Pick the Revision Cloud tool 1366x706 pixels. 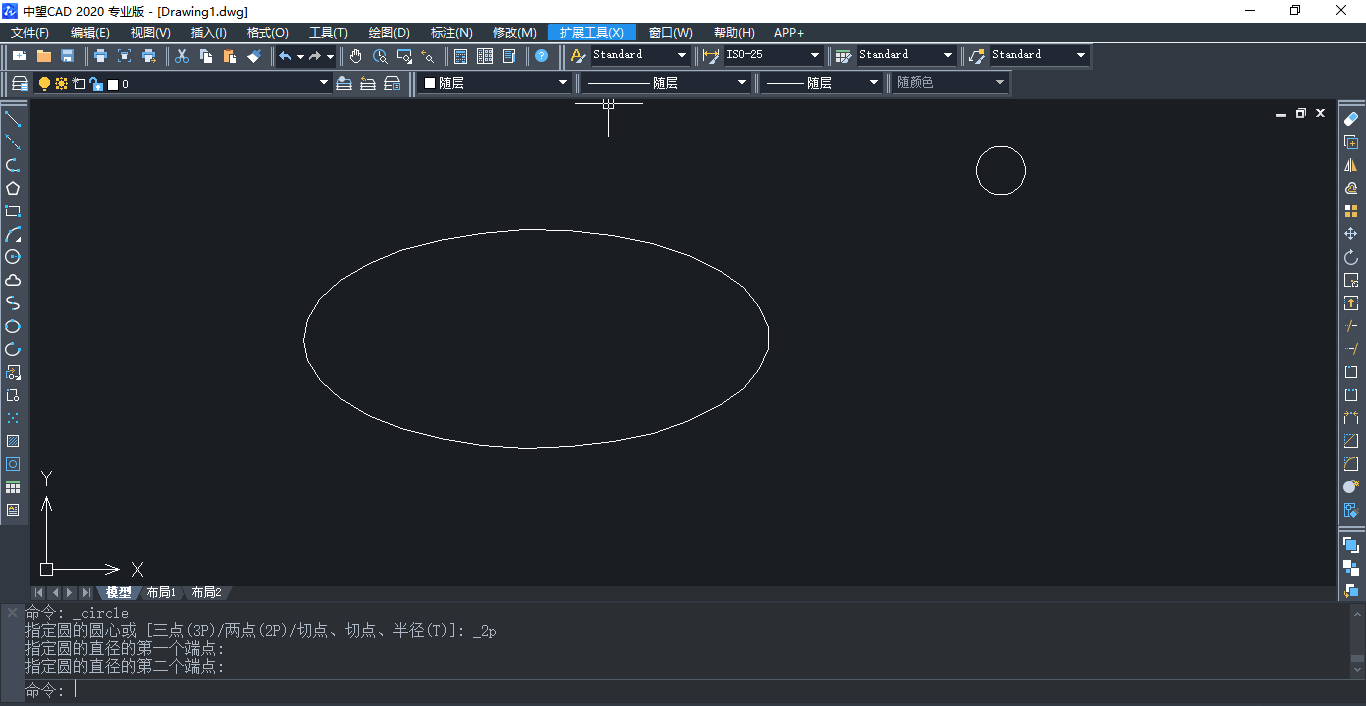(13, 280)
